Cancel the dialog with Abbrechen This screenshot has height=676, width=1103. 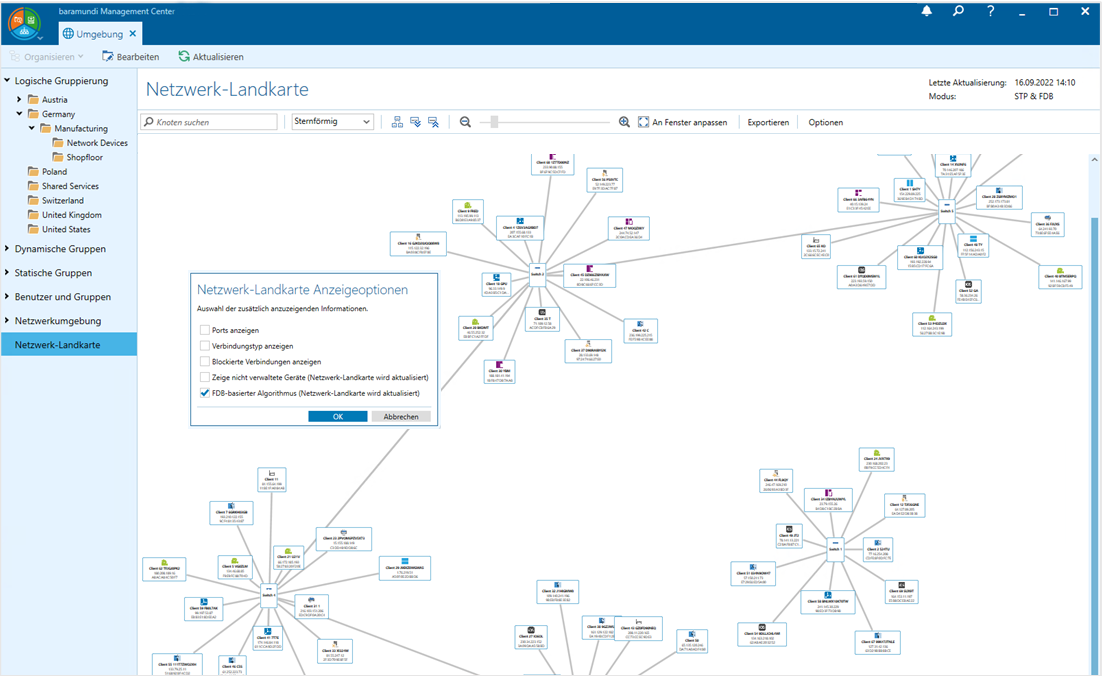(x=401, y=416)
